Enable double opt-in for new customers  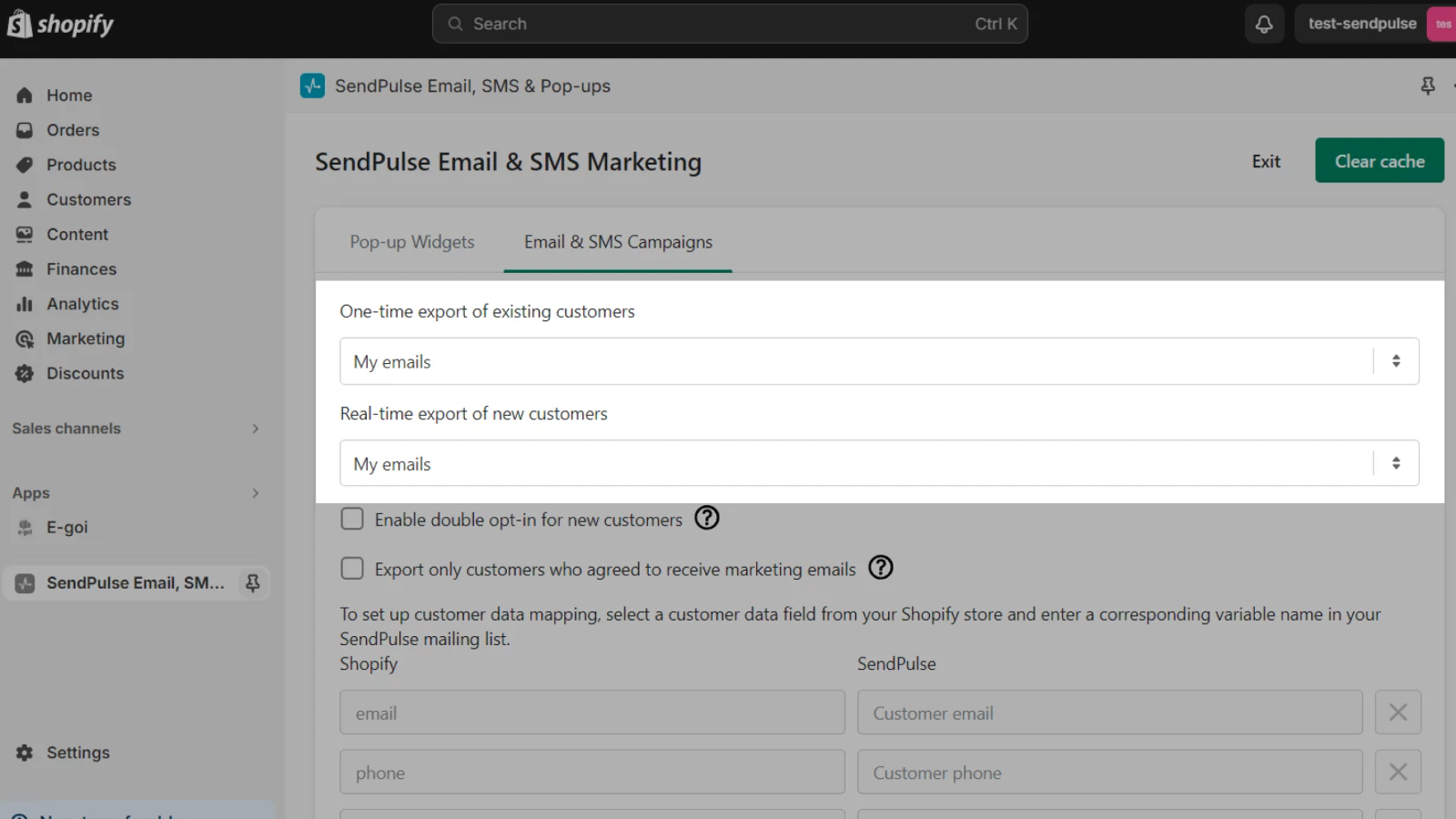pos(352,519)
